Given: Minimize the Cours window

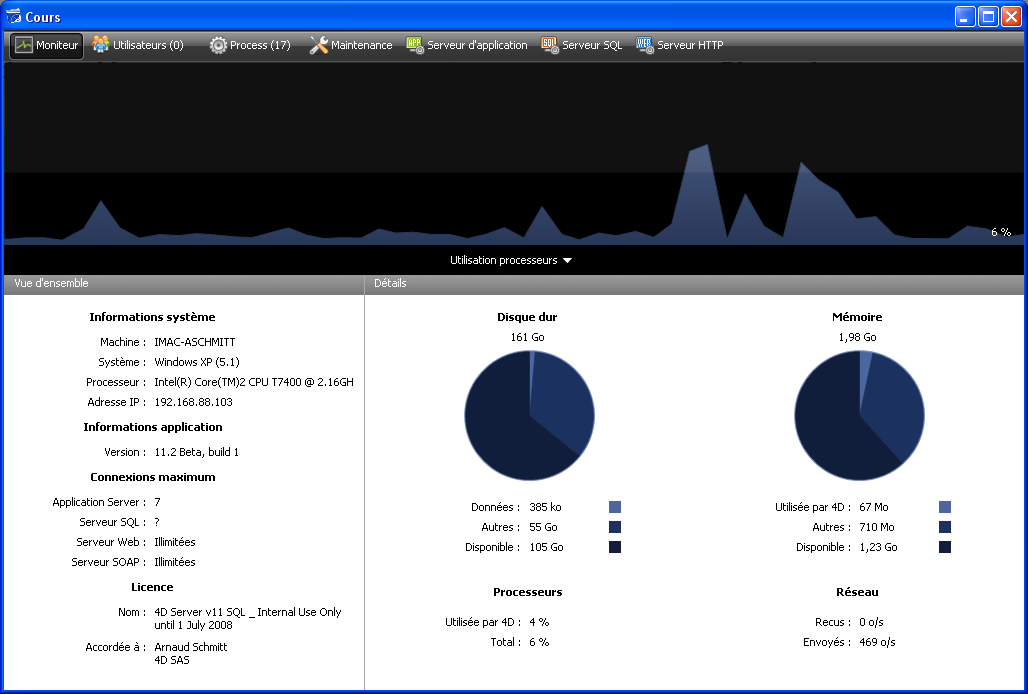Looking at the screenshot, I should point(965,16).
